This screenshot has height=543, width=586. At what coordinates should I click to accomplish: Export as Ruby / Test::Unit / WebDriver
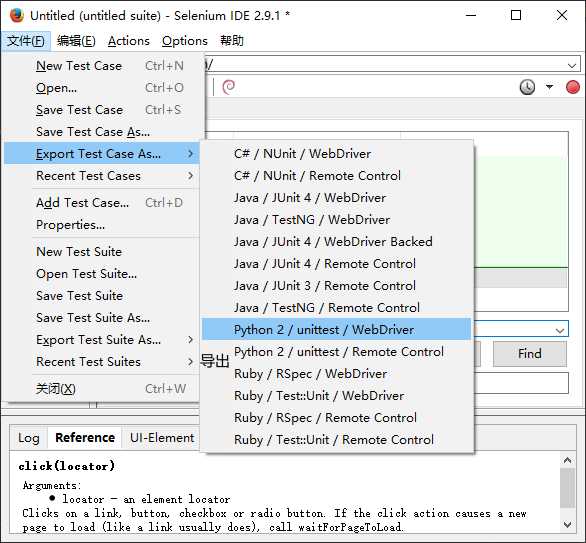point(337,396)
